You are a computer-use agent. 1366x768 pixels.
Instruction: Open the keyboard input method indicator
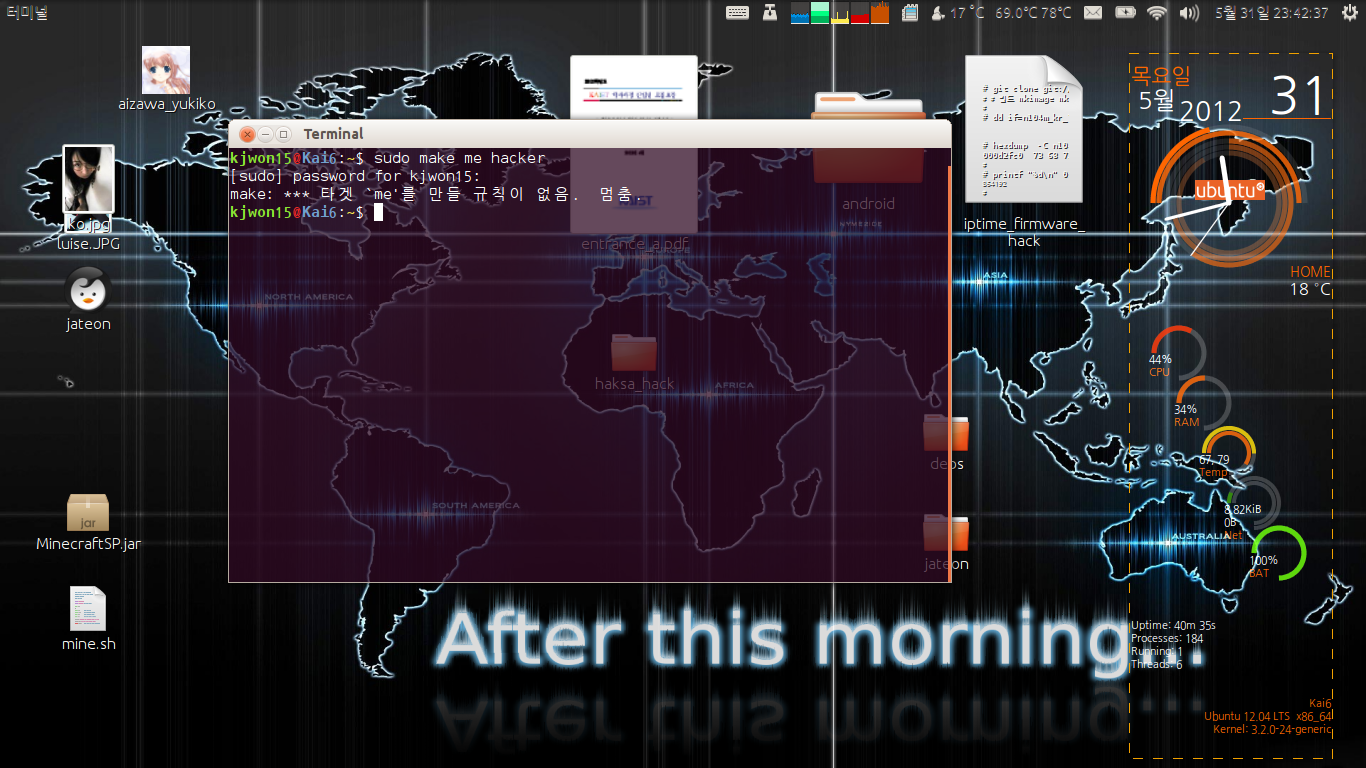pyautogui.click(x=738, y=13)
